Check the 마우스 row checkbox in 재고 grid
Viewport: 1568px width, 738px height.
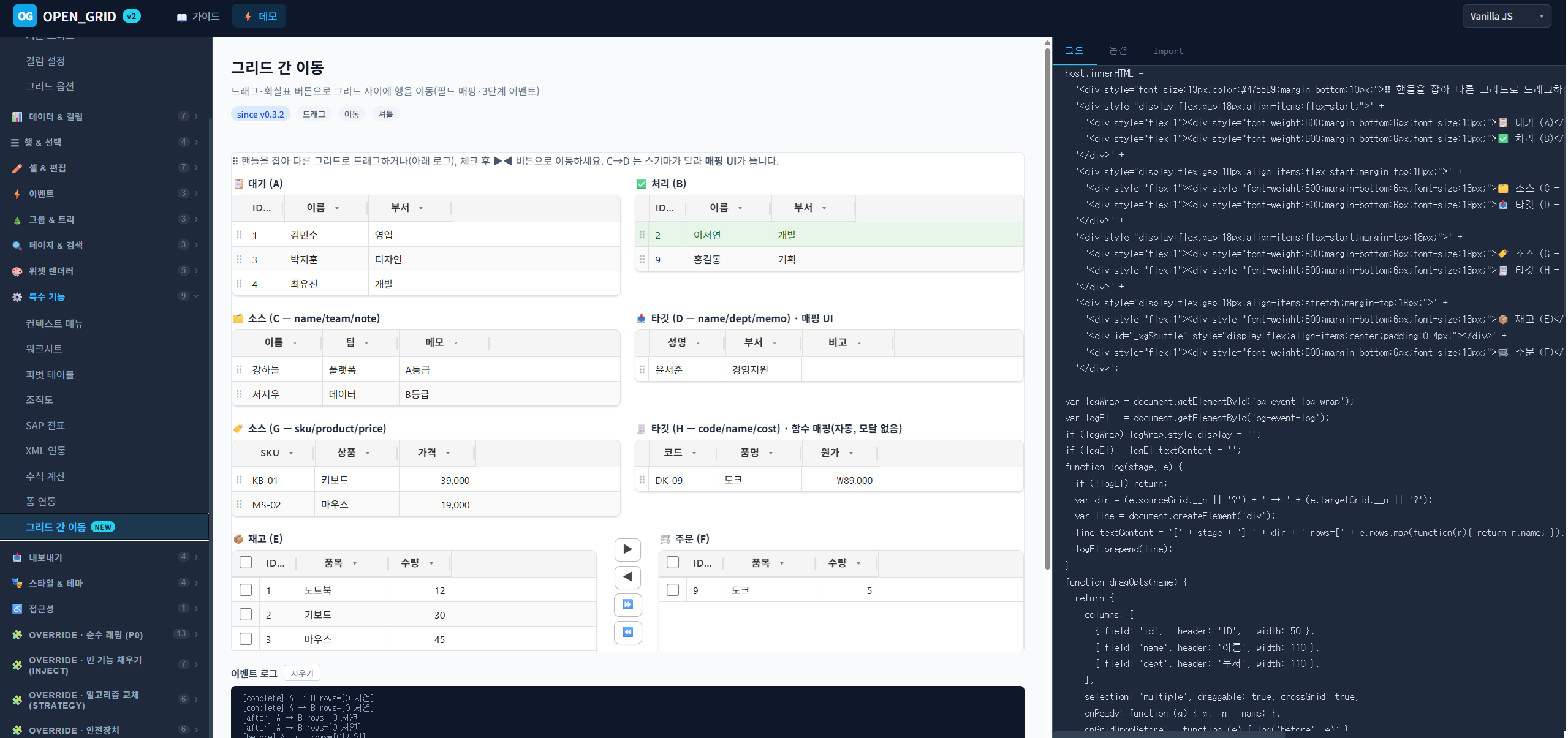[x=246, y=639]
